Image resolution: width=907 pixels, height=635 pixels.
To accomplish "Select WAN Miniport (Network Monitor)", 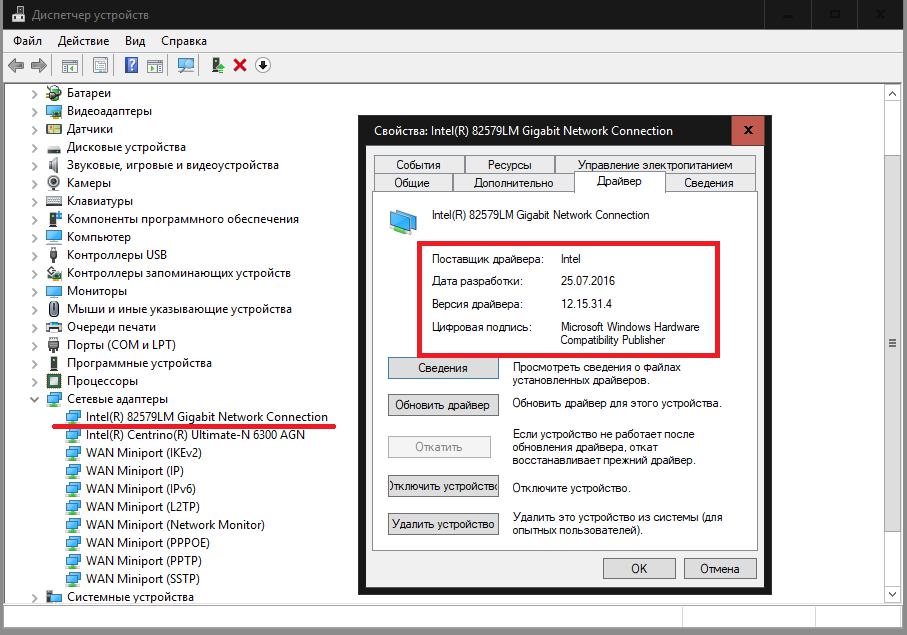I will click(175, 525).
